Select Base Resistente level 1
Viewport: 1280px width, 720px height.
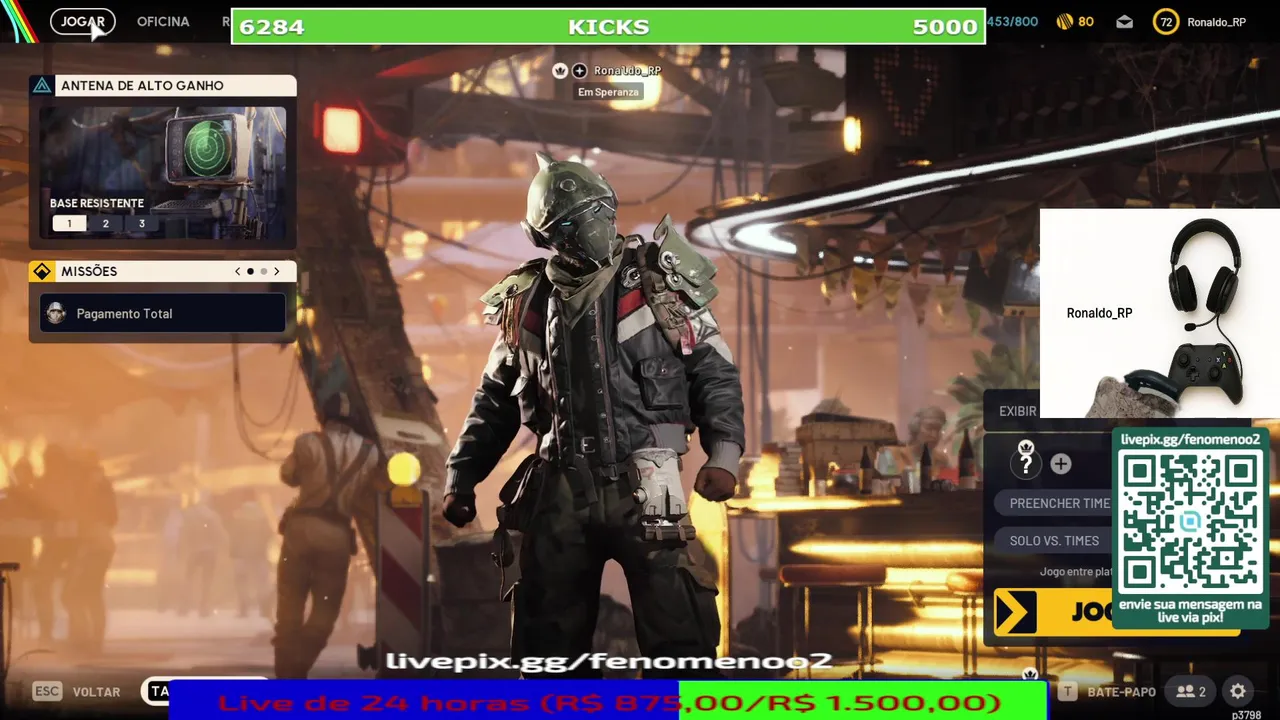click(69, 224)
